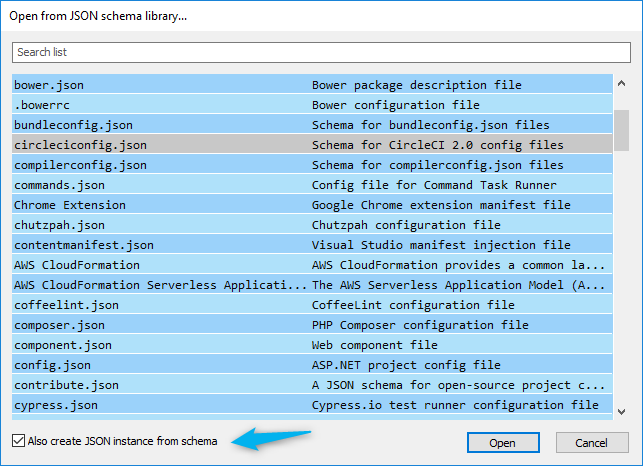
Task: Select the Chrome Extension schema
Action: tap(312, 205)
